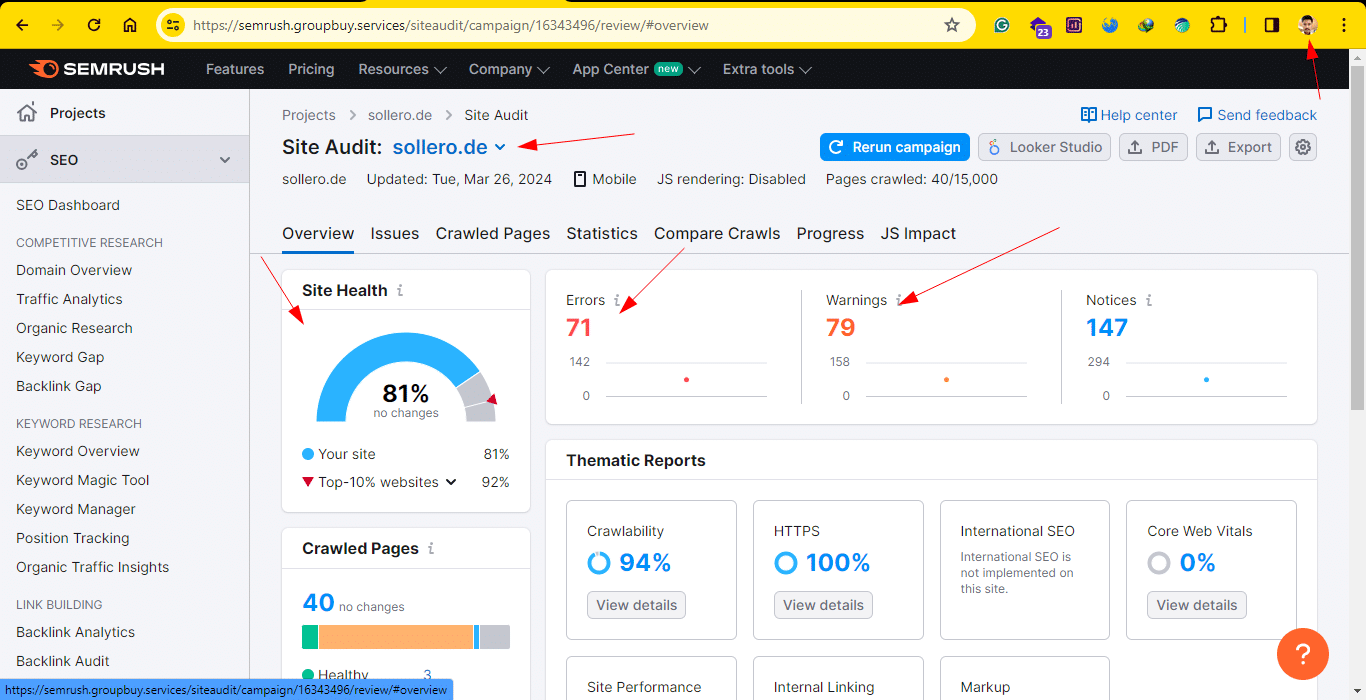The height and width of the screenshot is (700, 1366).
Task: Click the Projects home icon in sidebar
Action: [x=28, y=112]
